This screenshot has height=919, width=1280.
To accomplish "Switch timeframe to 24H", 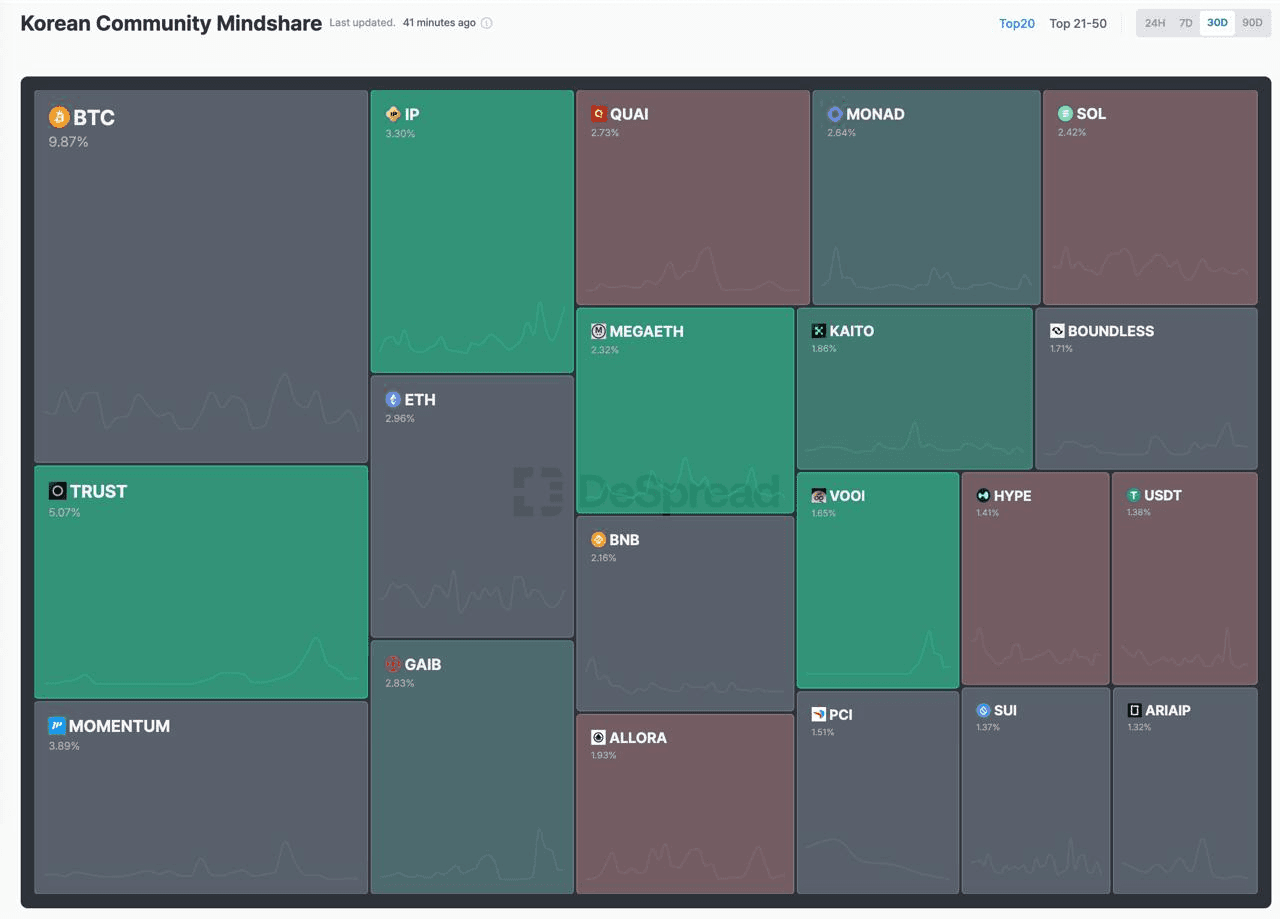I will (1155, 23).
